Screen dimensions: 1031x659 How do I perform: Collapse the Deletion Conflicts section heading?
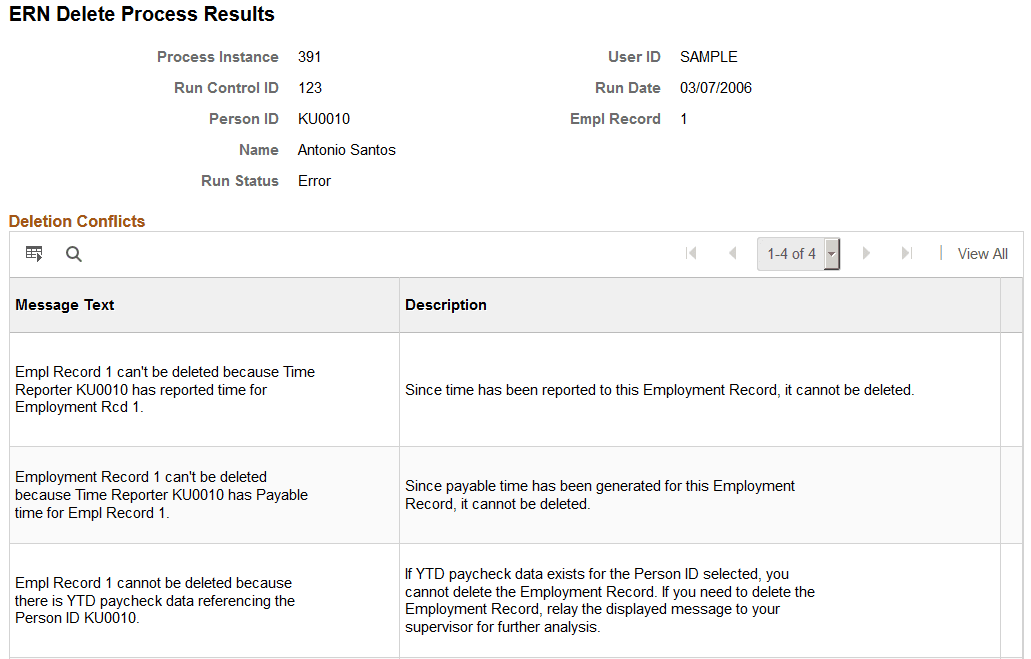[77, 221]
